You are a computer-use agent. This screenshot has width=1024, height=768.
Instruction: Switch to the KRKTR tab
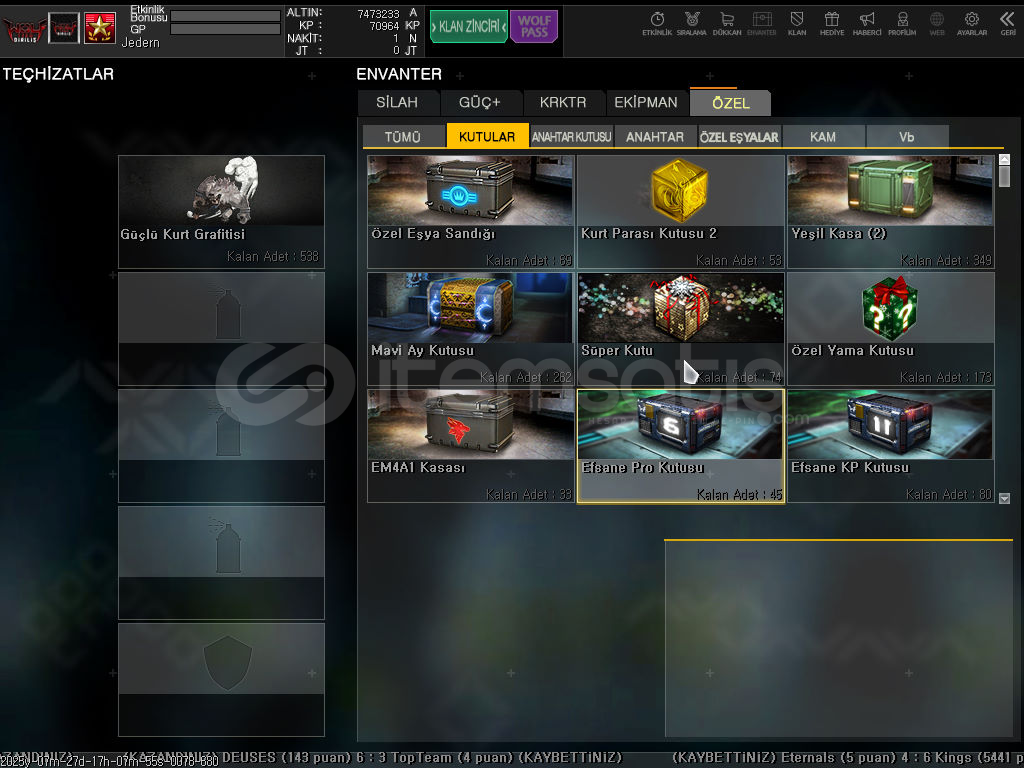563,103
